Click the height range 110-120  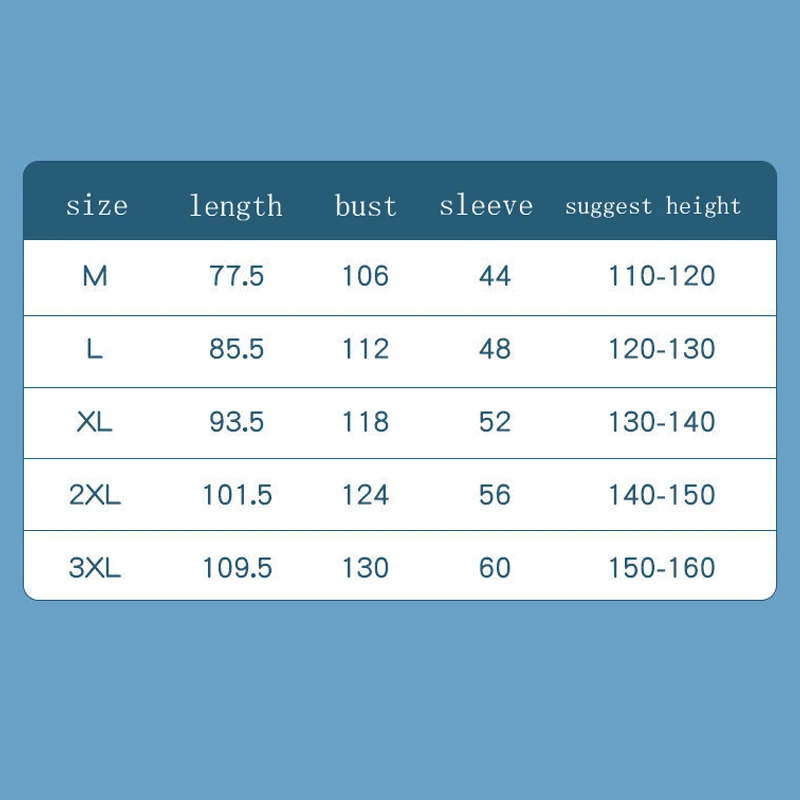coord(662,276)
